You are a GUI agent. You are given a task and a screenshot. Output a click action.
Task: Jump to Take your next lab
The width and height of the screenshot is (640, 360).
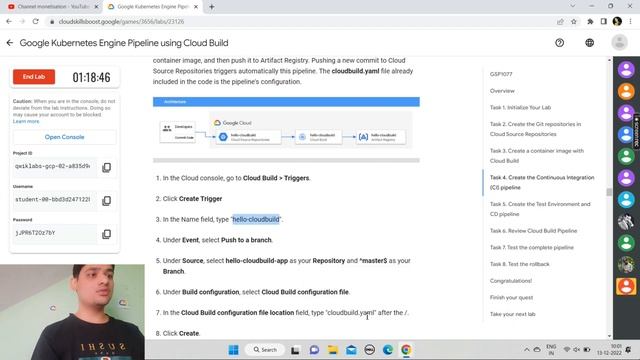point(513,314)
